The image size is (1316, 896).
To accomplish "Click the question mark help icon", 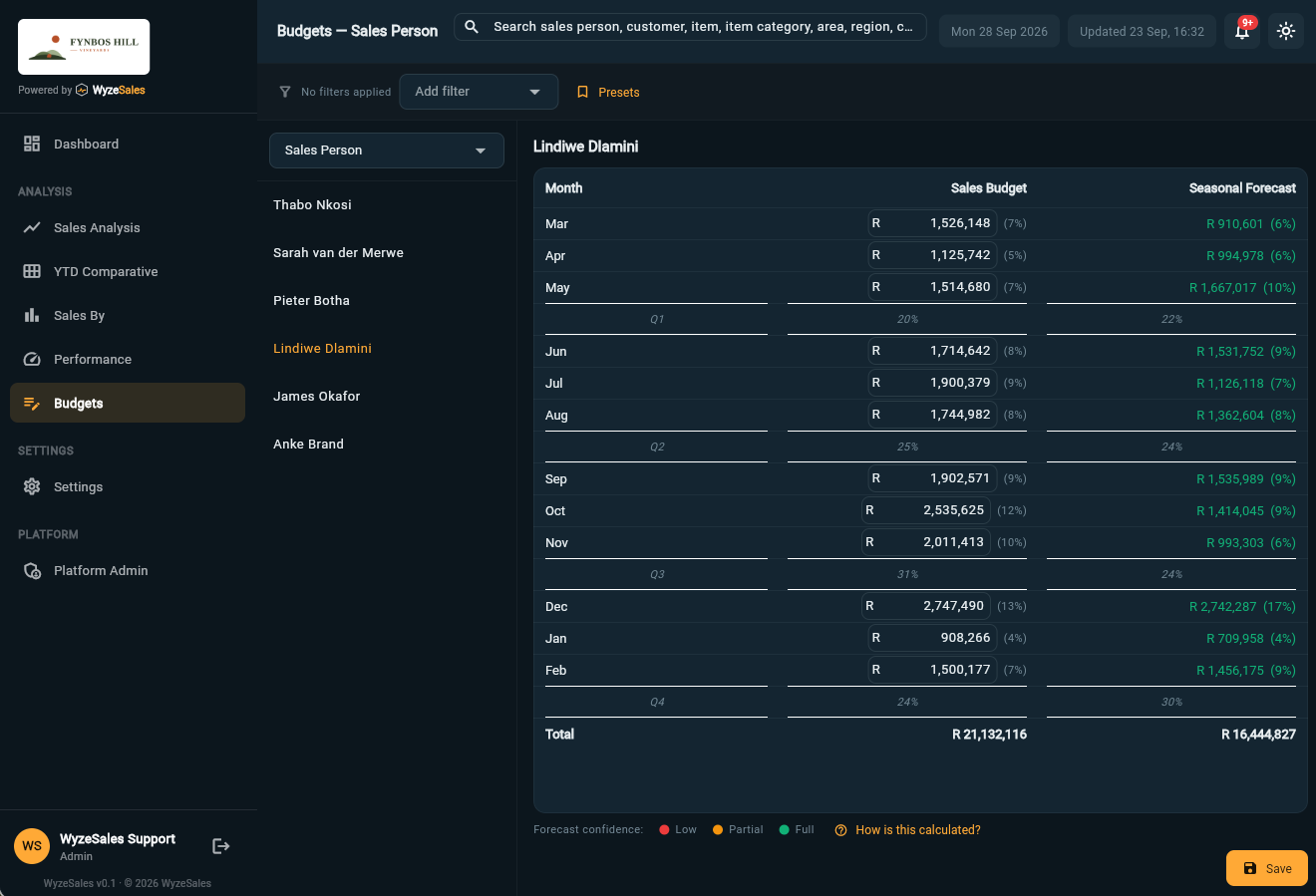I will tap(840, 830).
